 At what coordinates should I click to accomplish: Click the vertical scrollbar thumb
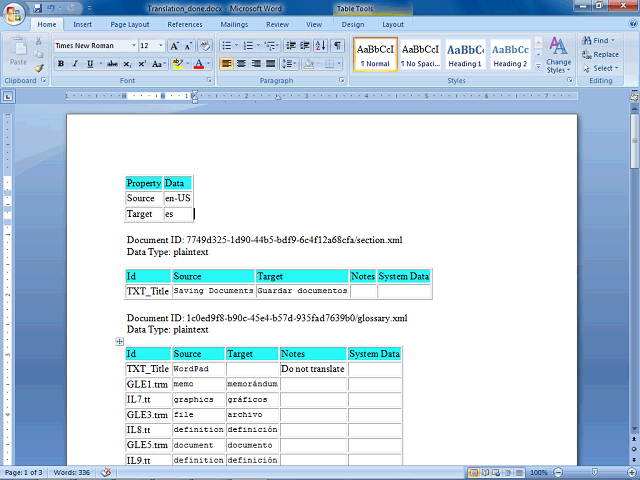pyautogui.click(x=635, y=141)
